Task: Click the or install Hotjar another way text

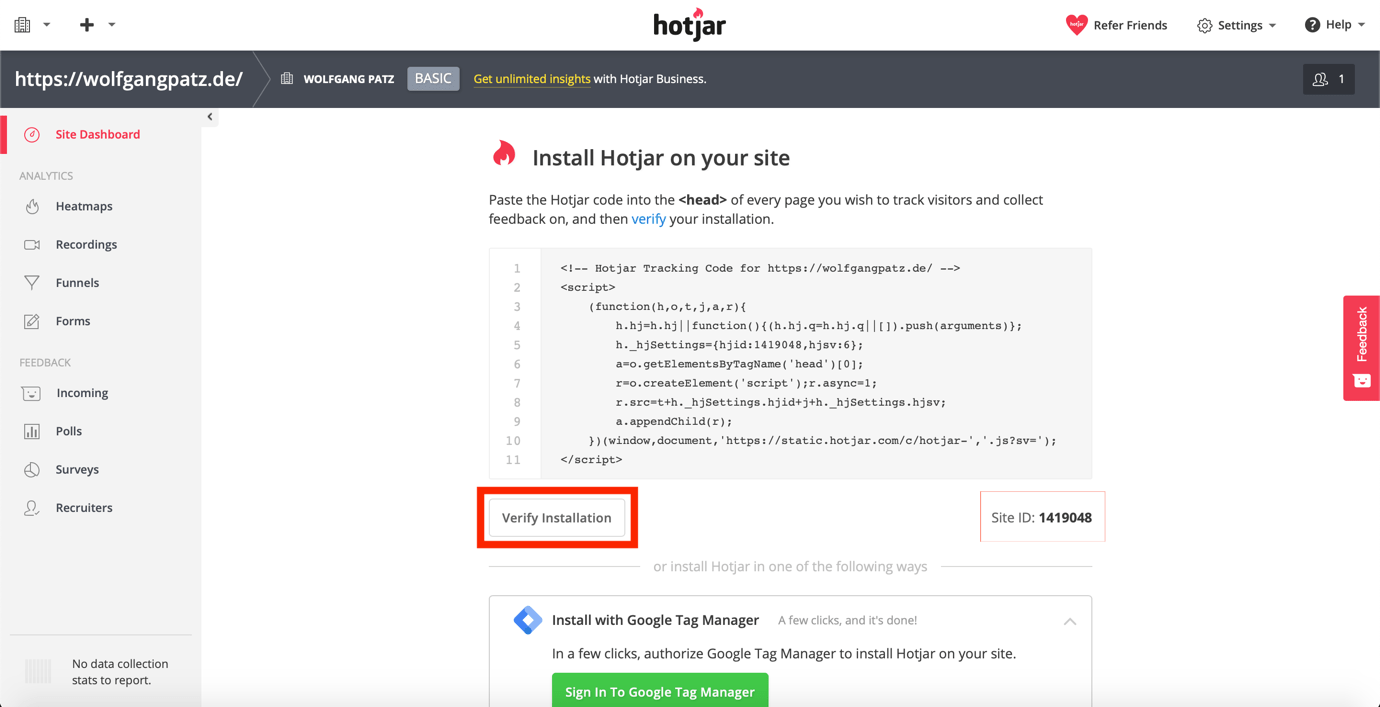Action: 790,567
